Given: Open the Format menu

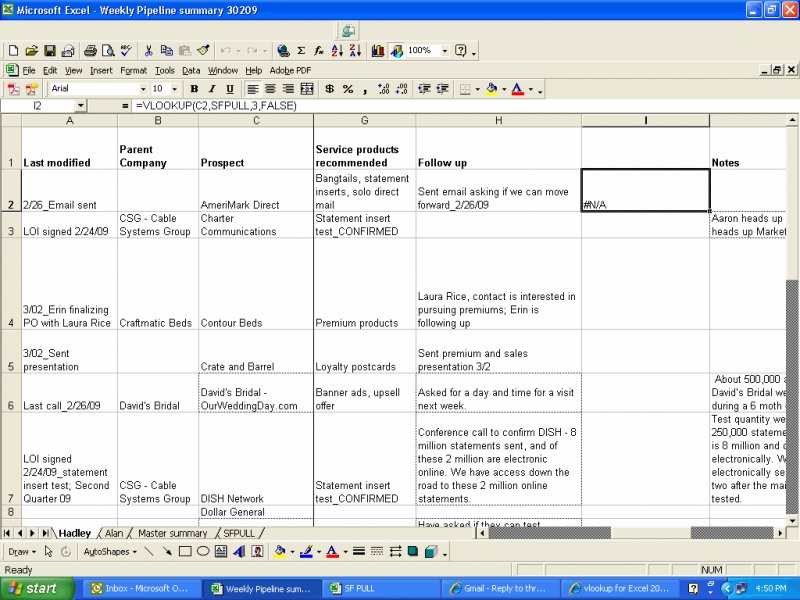Looking at the screenshot, I should 134,70.
